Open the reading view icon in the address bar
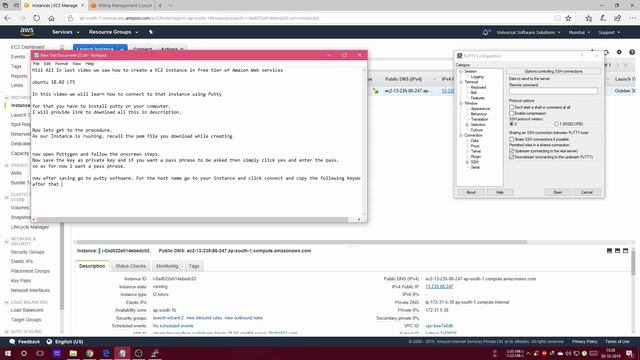The image size is (640, 360). tap(558, 18)
